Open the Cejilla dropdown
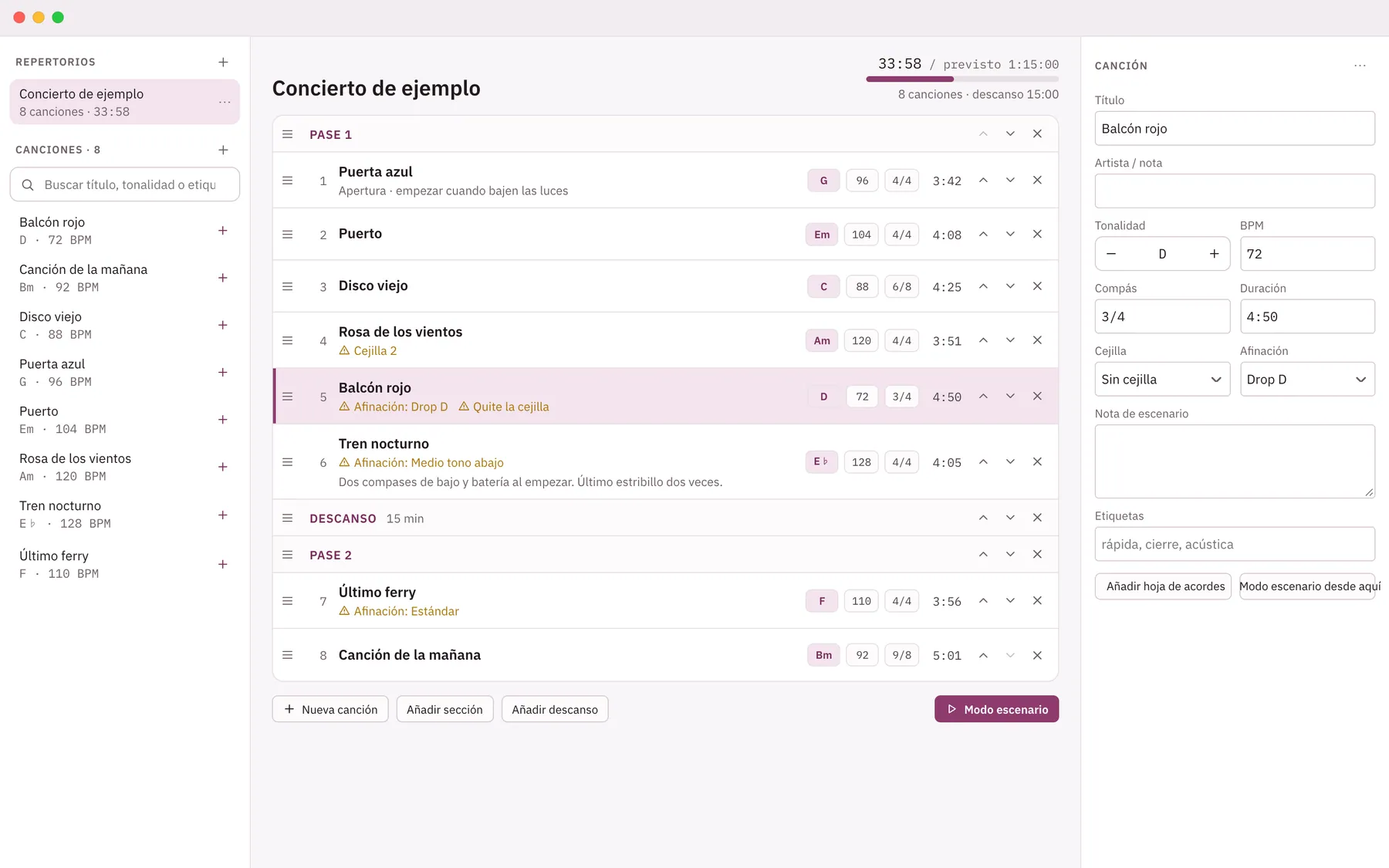 [x=1162, y=380]
